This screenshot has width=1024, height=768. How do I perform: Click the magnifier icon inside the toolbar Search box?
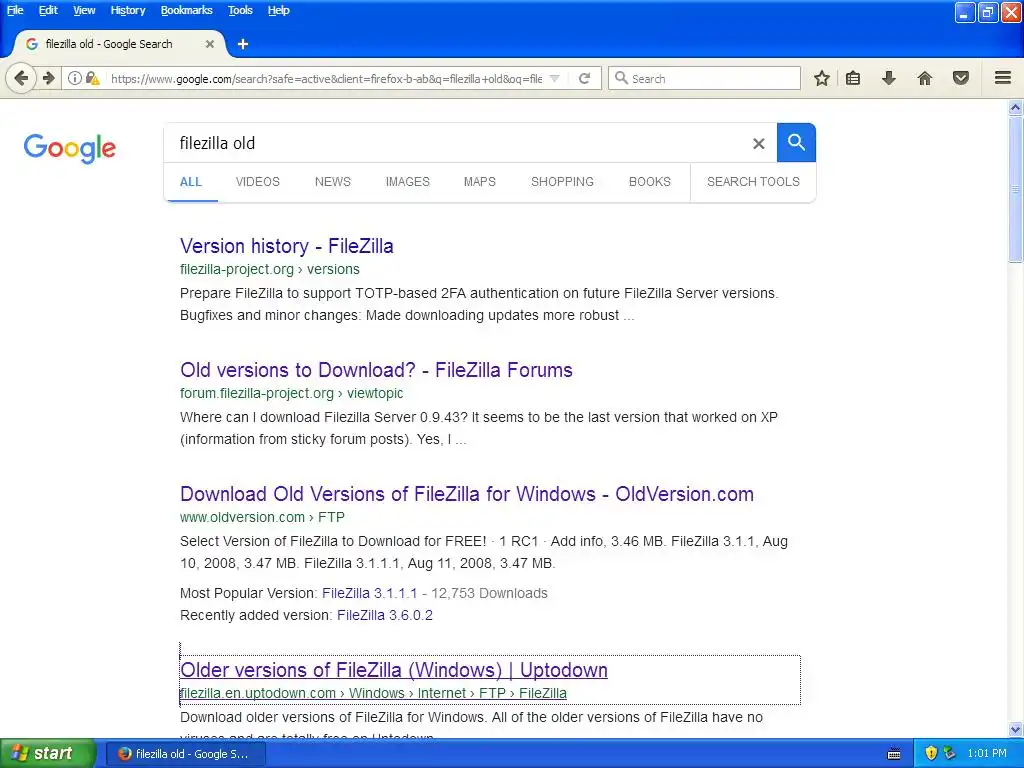pyautogui.click(x=621, y=78)
